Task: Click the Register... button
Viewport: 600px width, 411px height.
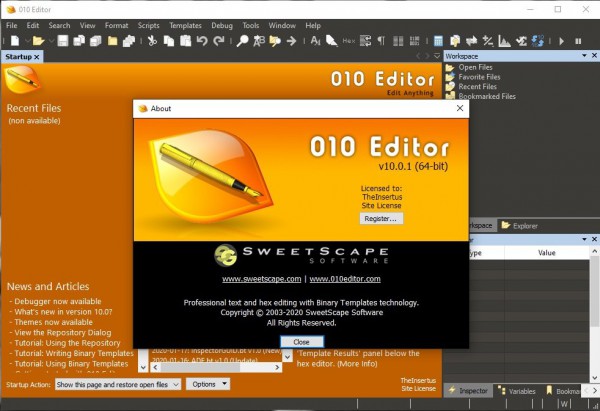Action: coord(381,218)
